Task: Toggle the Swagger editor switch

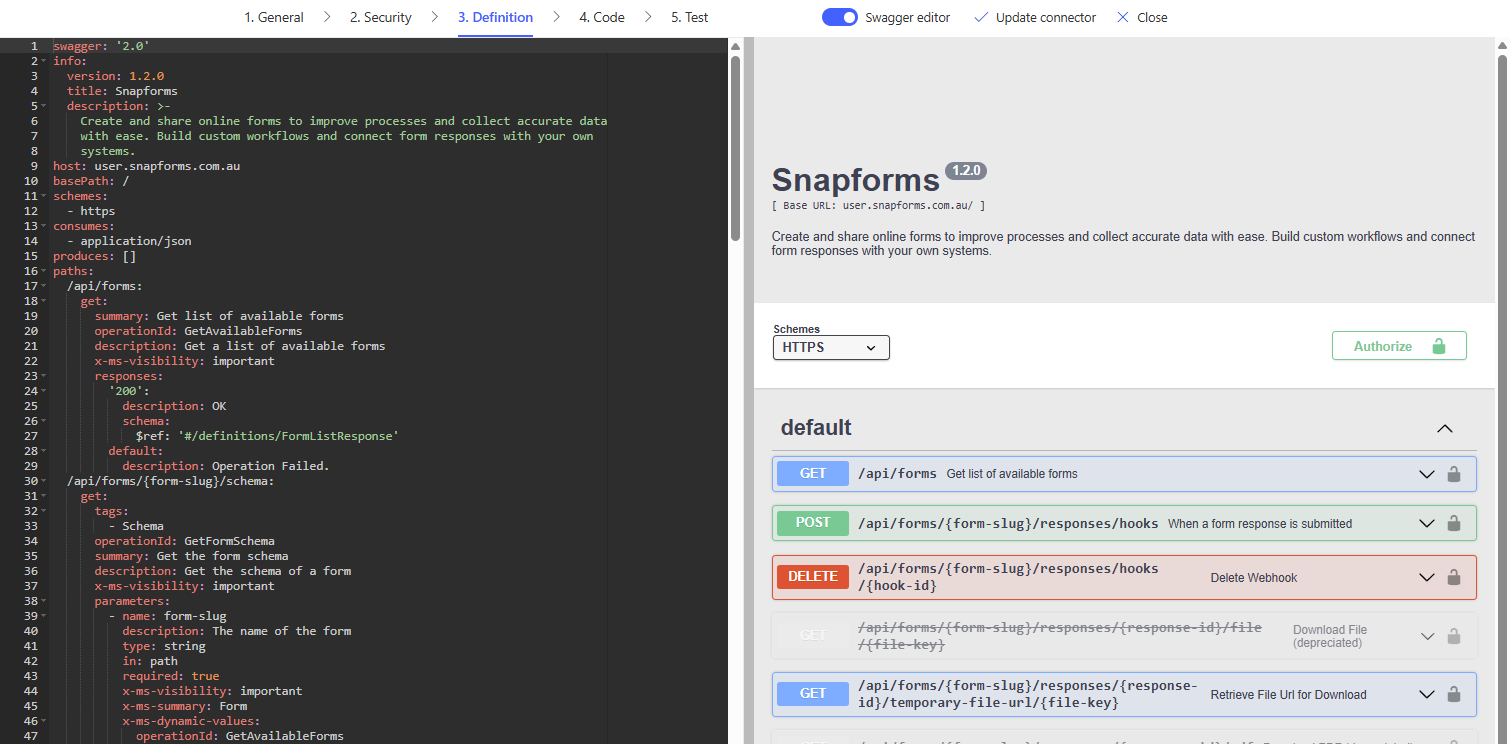Action: click(840, 17)
